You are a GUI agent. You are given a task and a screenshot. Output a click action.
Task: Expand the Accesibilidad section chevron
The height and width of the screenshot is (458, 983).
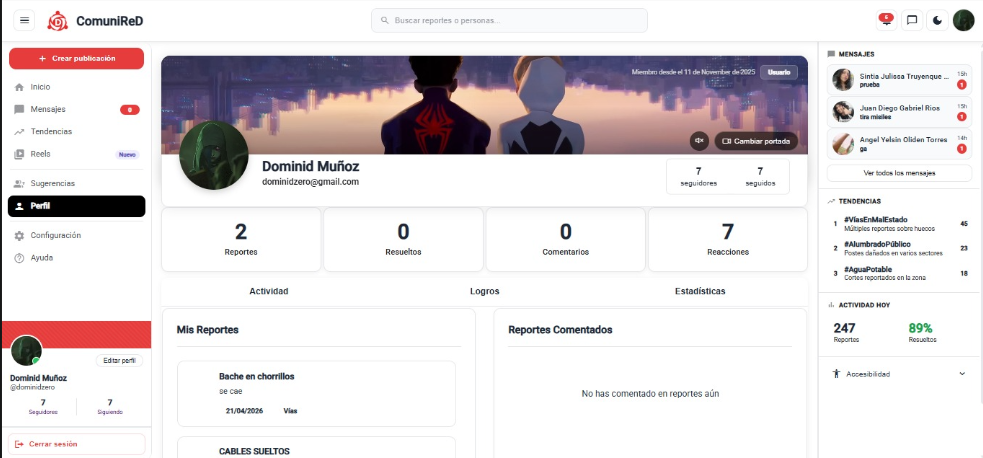[x=962, y=374]
